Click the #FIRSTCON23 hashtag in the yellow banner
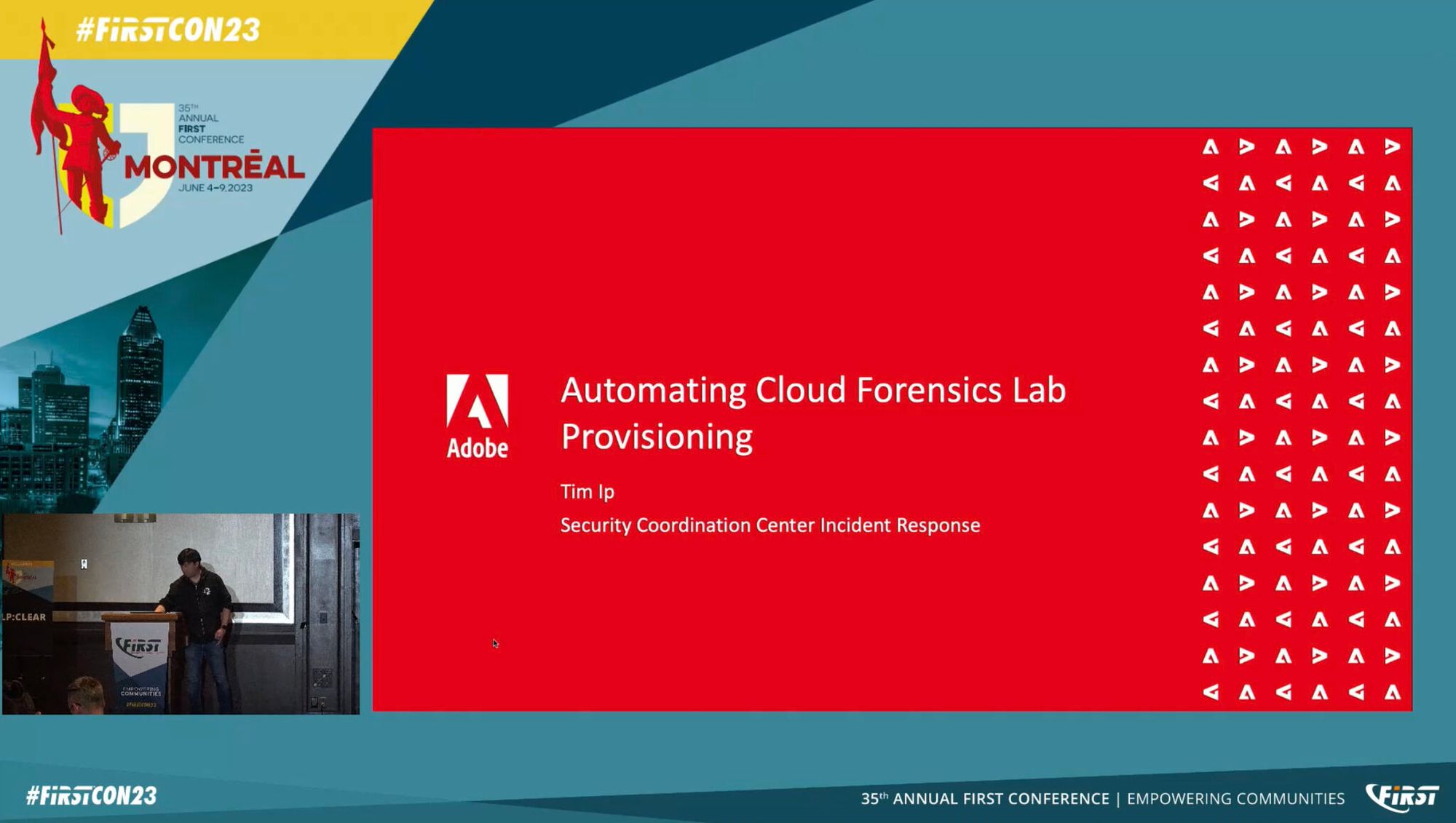 pyautogui.click(x=168, y=30)
